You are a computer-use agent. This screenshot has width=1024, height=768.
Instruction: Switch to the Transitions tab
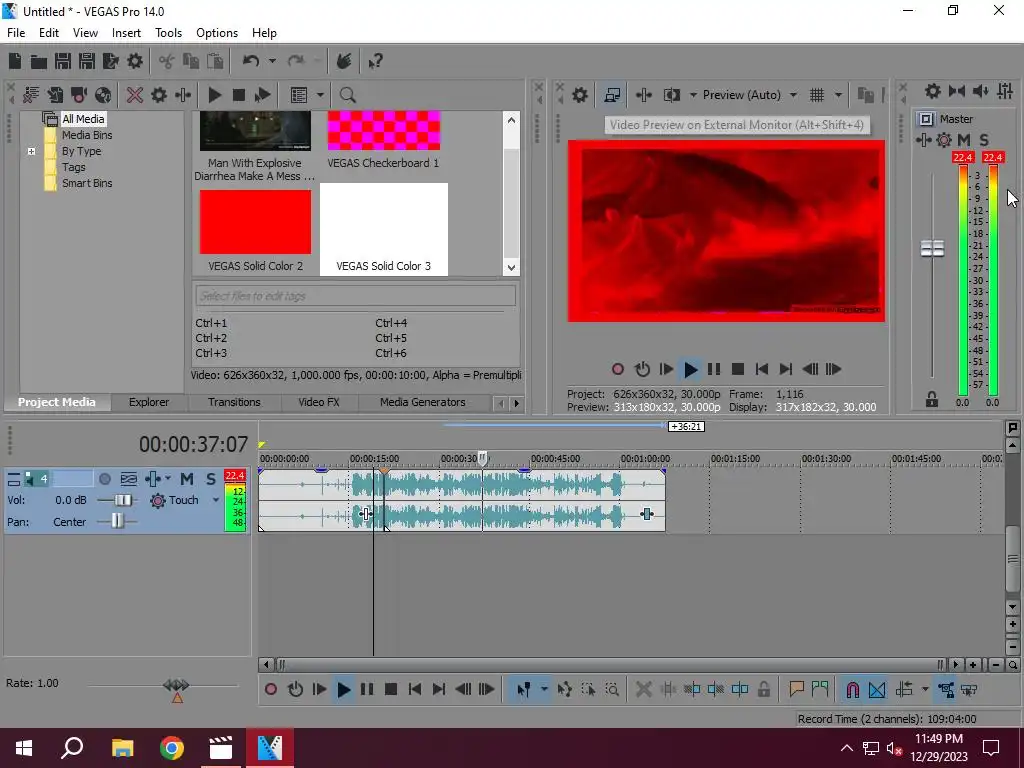pos(234,402)
